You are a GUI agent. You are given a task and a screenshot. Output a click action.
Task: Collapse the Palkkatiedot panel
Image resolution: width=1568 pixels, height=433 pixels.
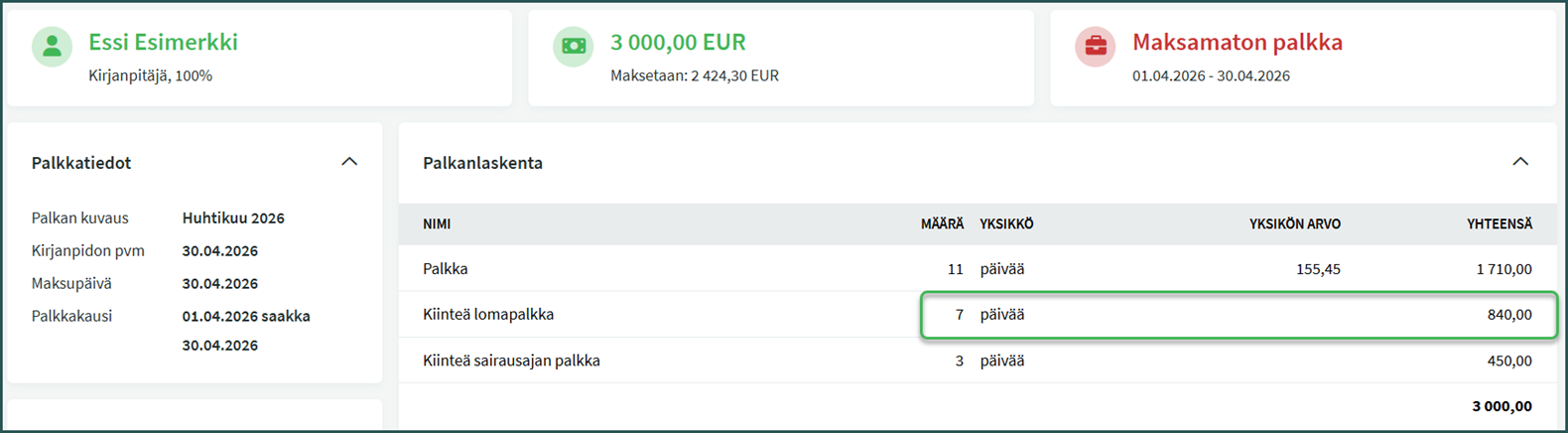point(349,162)
